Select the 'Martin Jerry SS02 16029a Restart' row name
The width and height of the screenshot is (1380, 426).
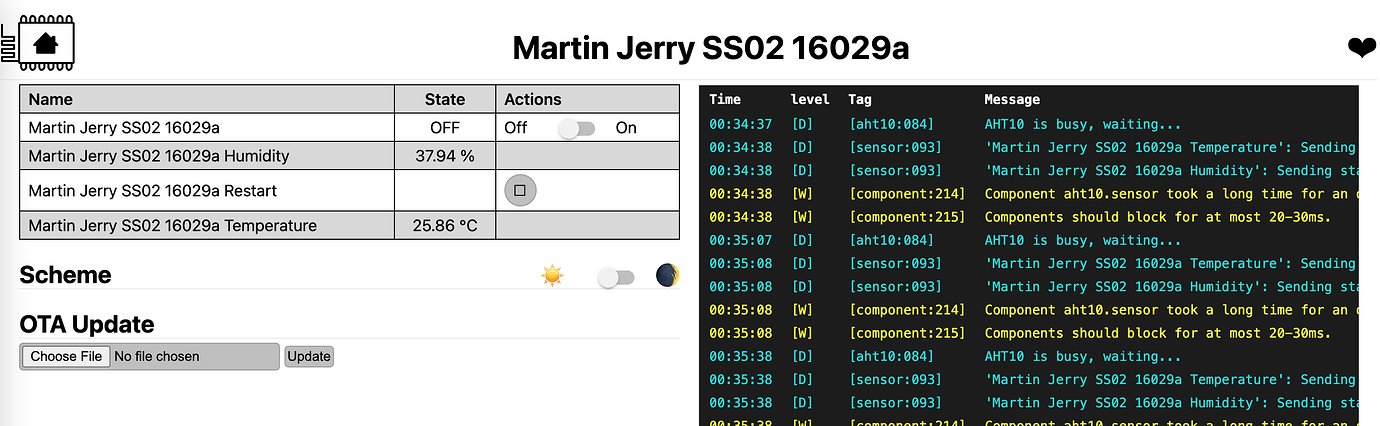coord(153,190)
